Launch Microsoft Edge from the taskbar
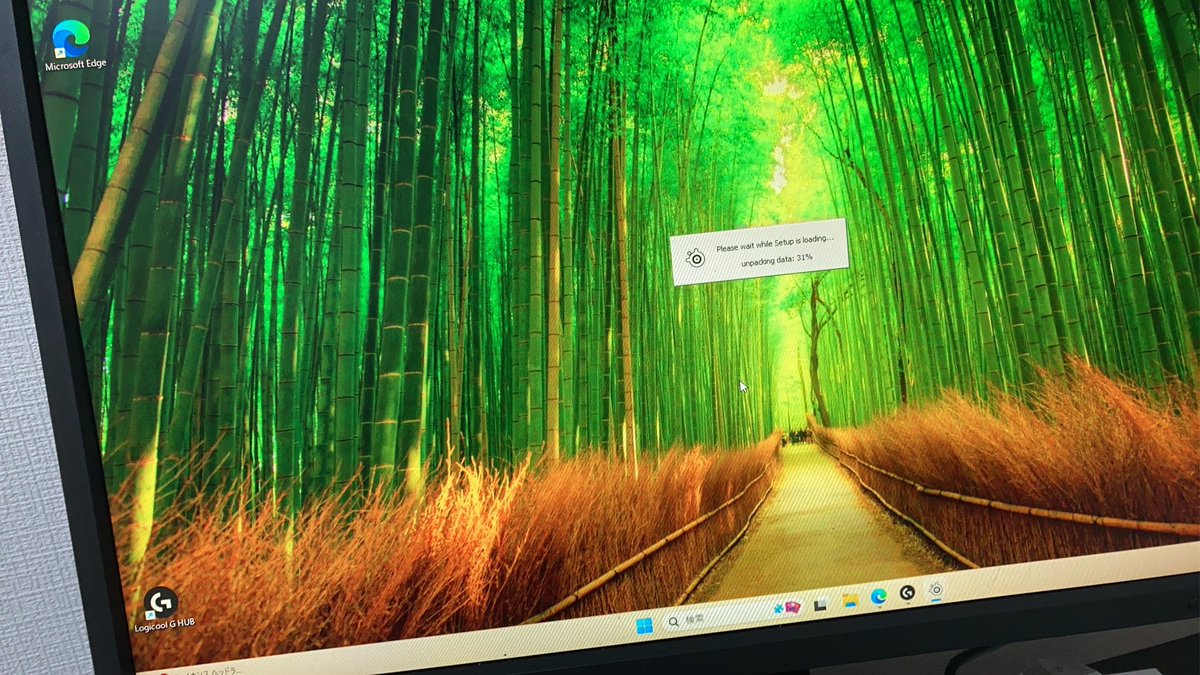Image resolution: width=1200 pixels, height=675 pixels. [x=878, y=596]
